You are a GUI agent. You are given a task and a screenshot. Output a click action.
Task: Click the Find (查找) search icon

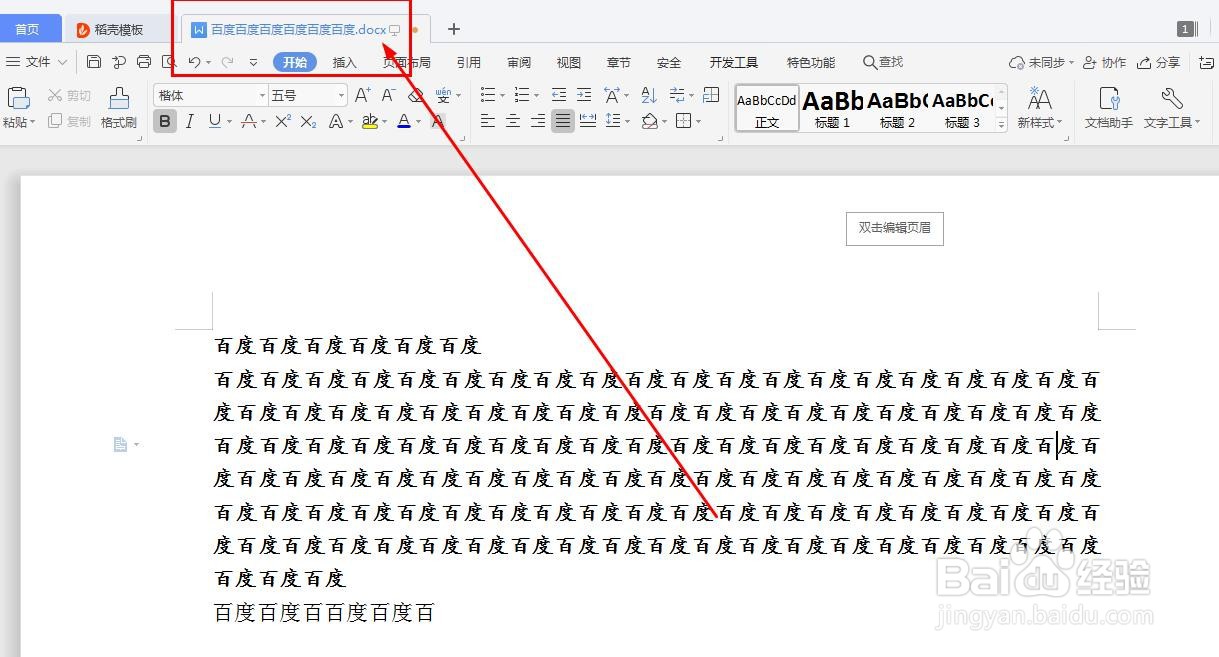(883, 62)
